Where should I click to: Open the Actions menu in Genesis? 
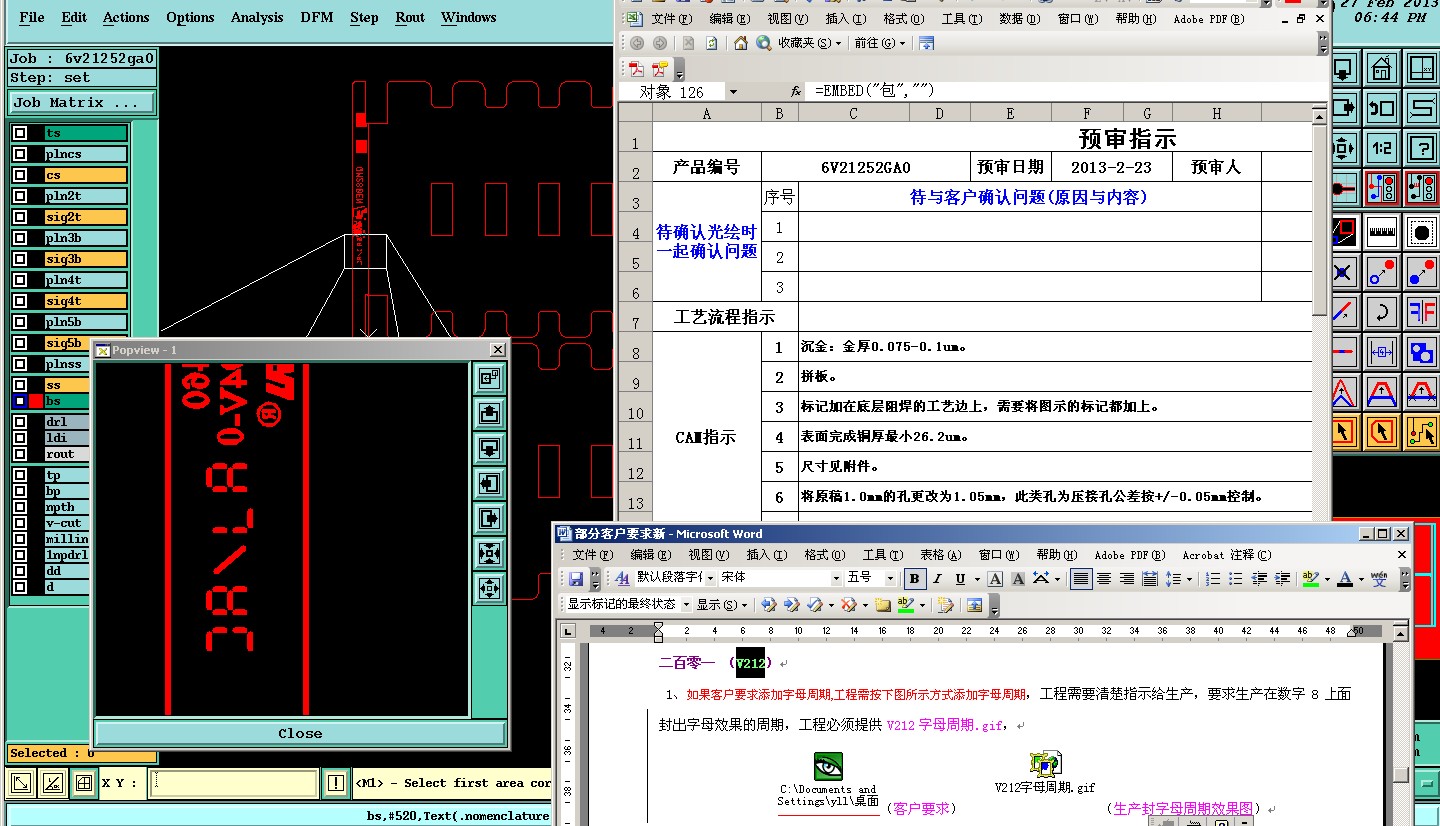[126, 17]
